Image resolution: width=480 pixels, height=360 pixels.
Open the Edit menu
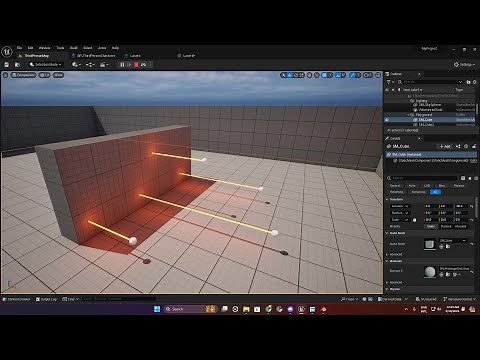tap(30, 48)
